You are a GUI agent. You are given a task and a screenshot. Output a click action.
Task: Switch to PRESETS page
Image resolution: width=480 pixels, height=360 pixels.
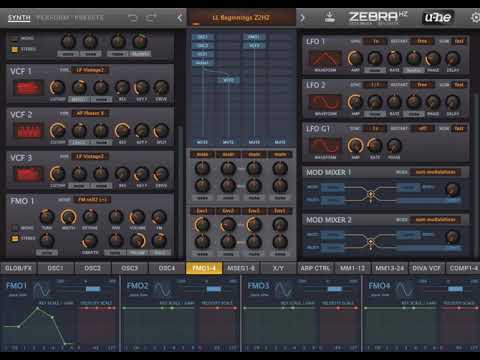[89, 18]
